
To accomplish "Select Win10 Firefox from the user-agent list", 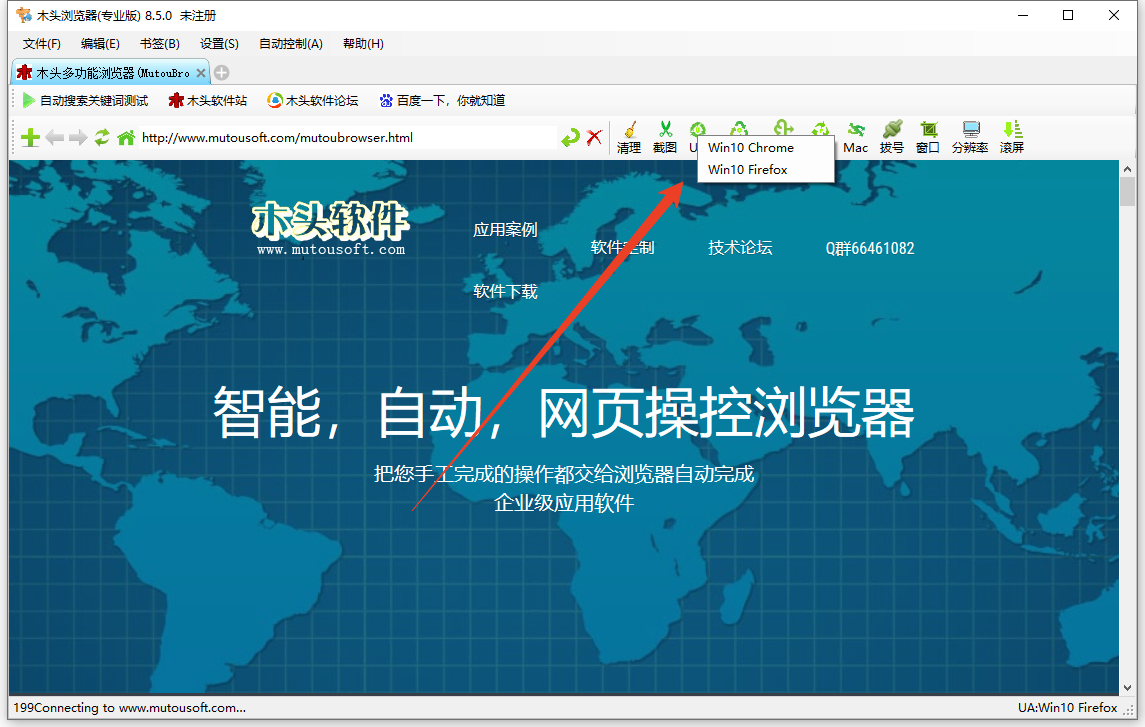I will 746,170.
